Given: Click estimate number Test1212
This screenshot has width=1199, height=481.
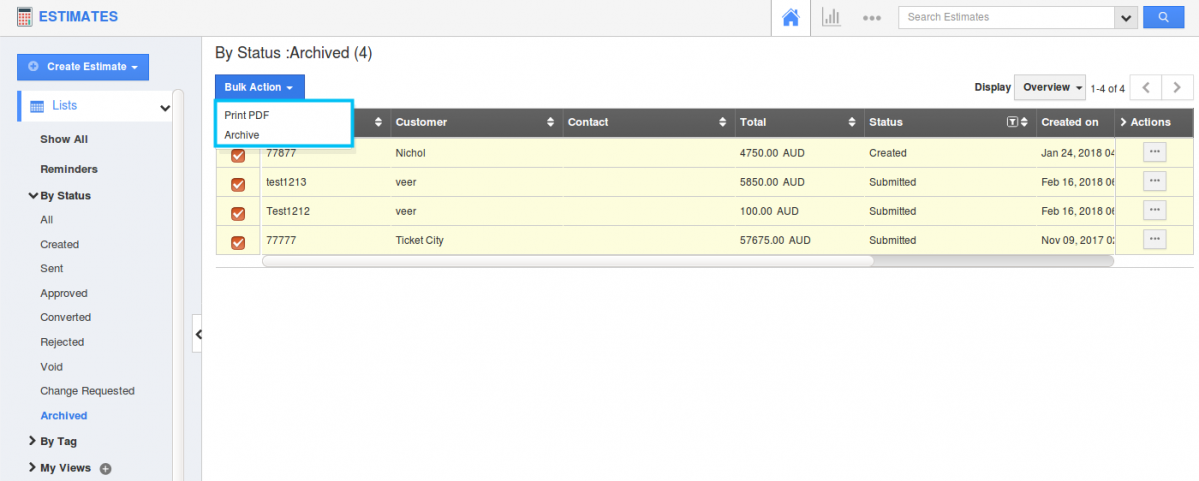Looking at the screenshot, I should 288,211.
